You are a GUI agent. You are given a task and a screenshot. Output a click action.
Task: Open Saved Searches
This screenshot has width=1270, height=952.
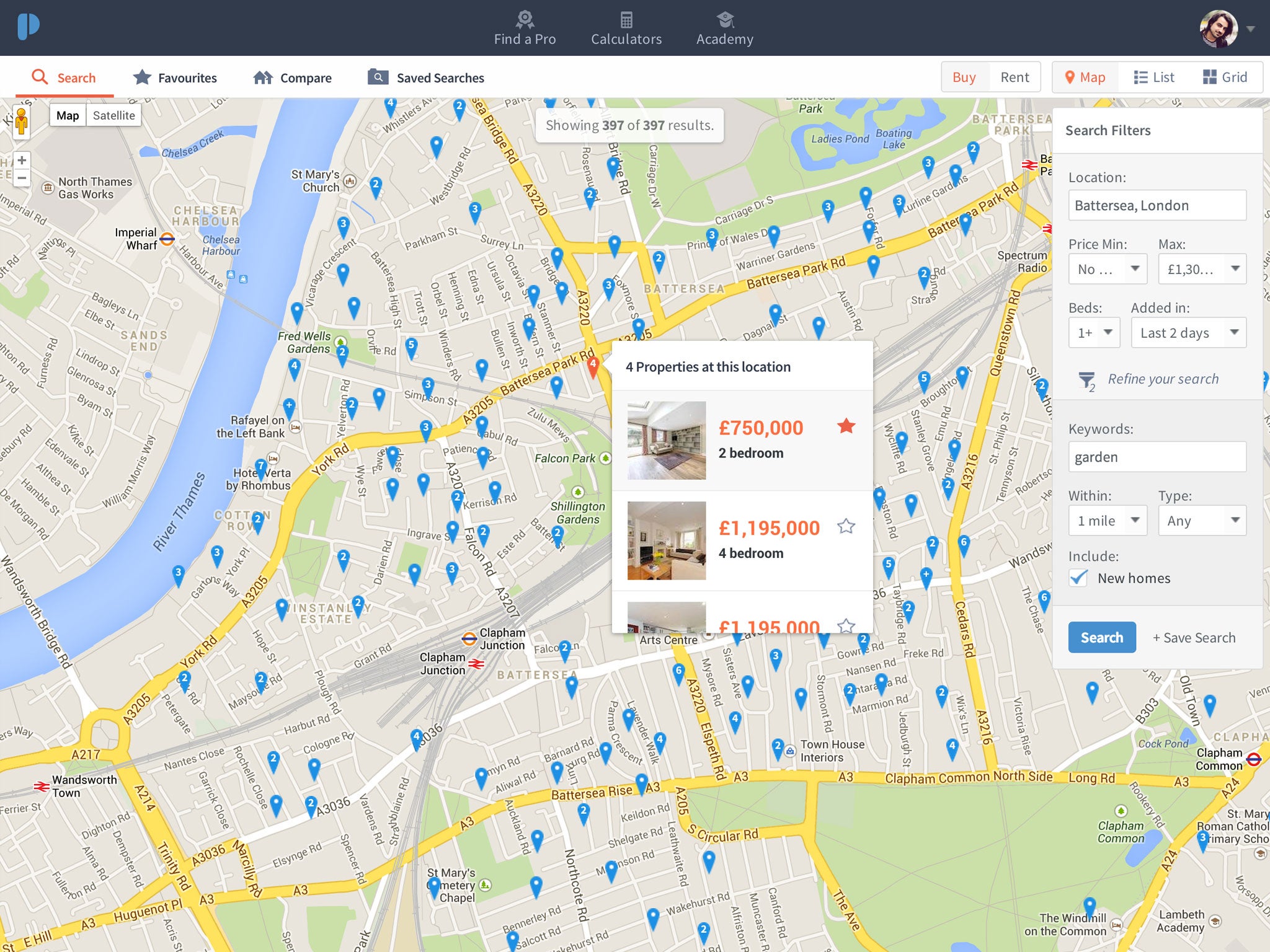point(378,77)
